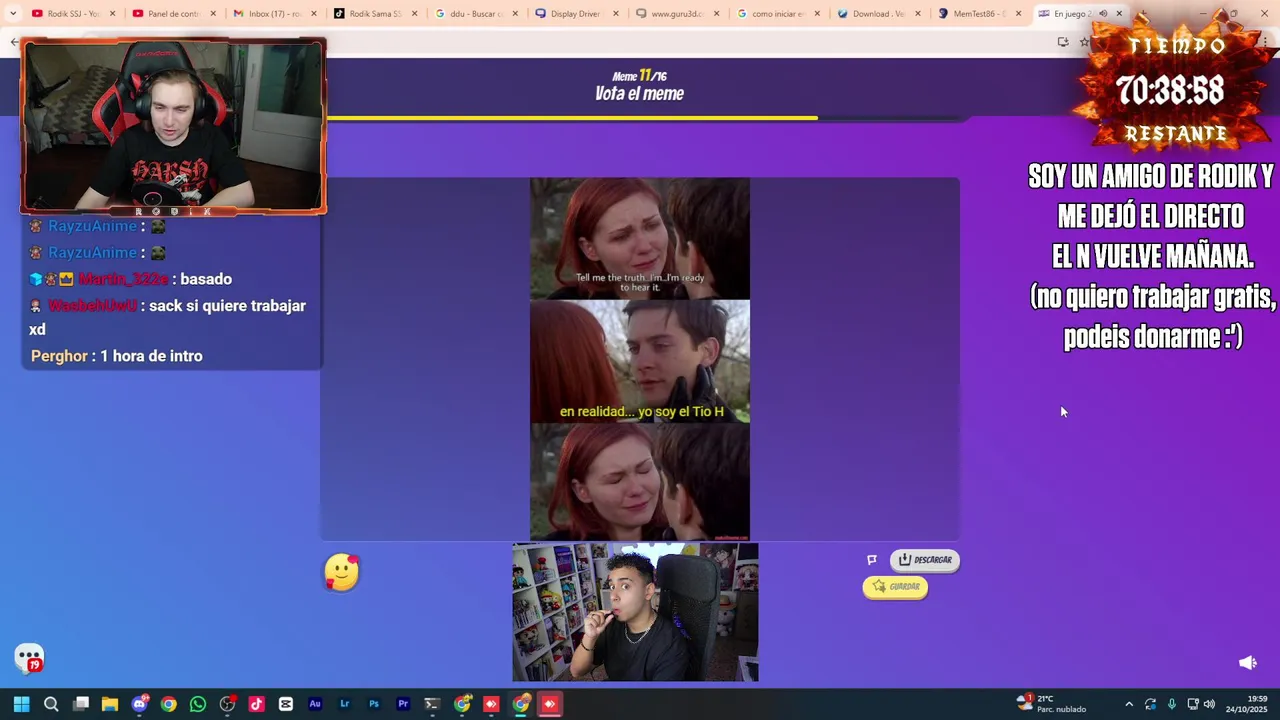The height and width of the screenshot is (720, 1280).
Task: Launch Adobe Photoshop from the taskbar
Action: click(374, 704)
